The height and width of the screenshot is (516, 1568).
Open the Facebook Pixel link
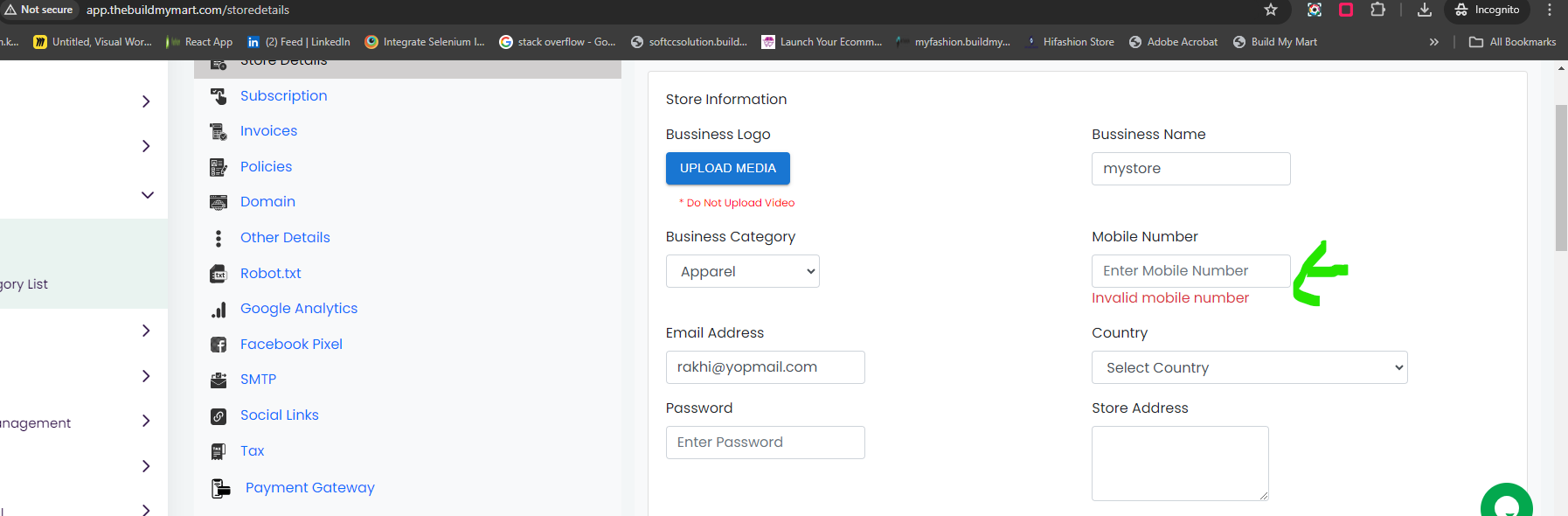(291, 345)
